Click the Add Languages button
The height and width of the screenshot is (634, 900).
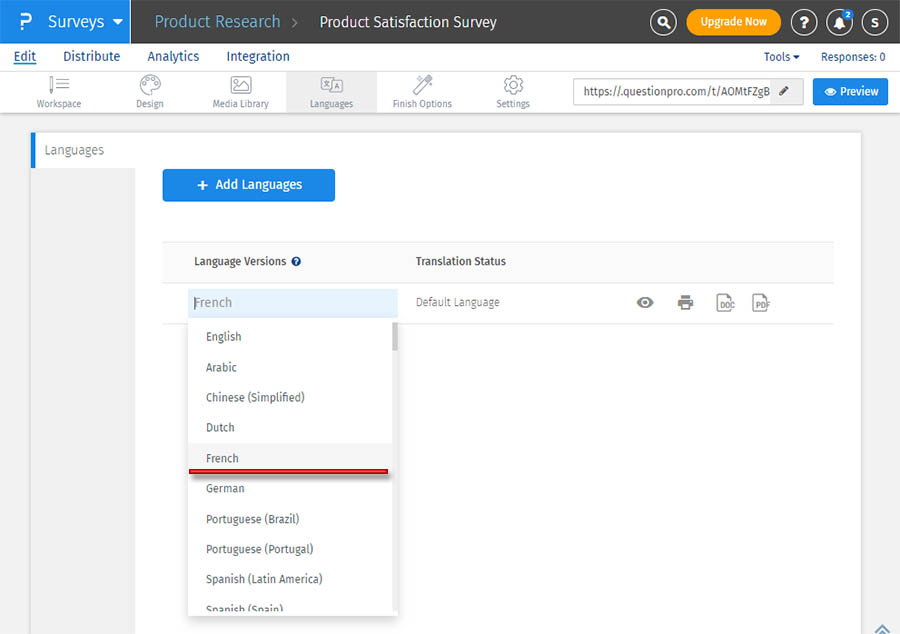tap(249, 185)
